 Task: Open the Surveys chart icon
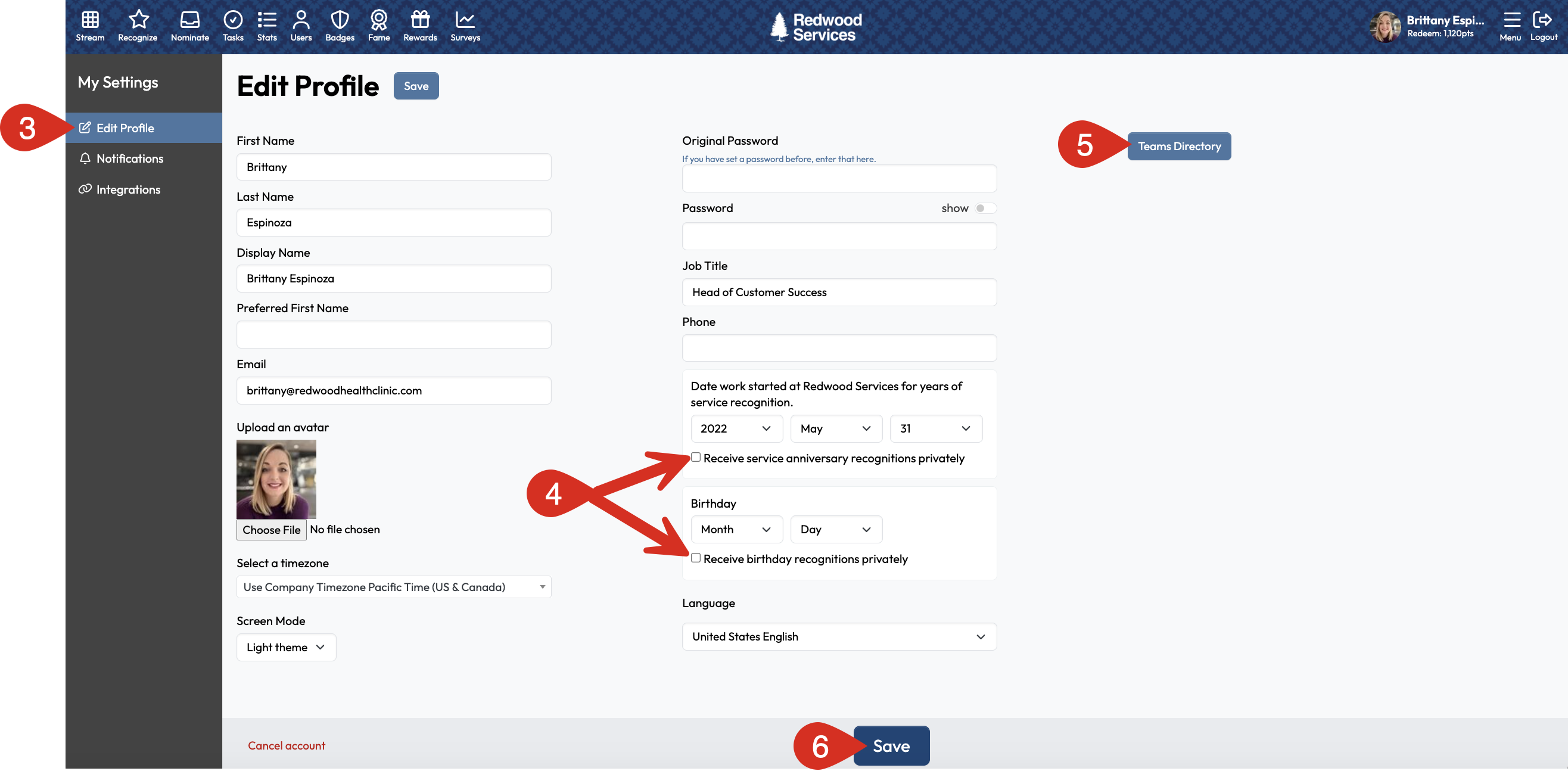465,20
